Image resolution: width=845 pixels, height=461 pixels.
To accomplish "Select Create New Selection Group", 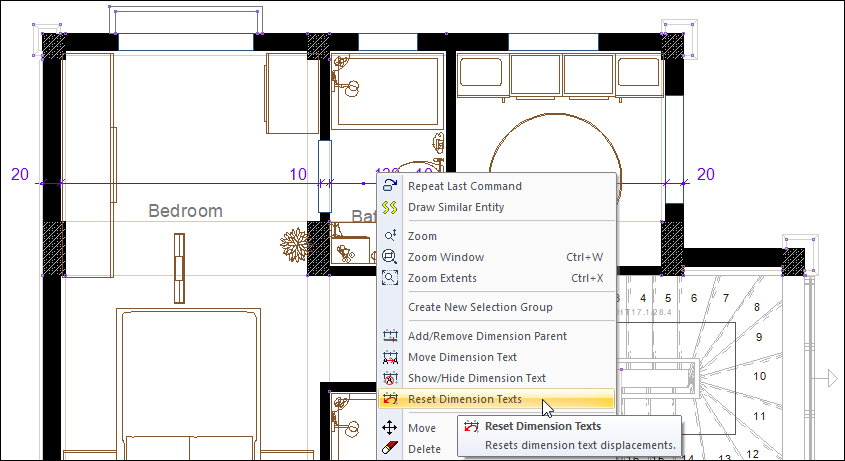I will click(480, 307).
